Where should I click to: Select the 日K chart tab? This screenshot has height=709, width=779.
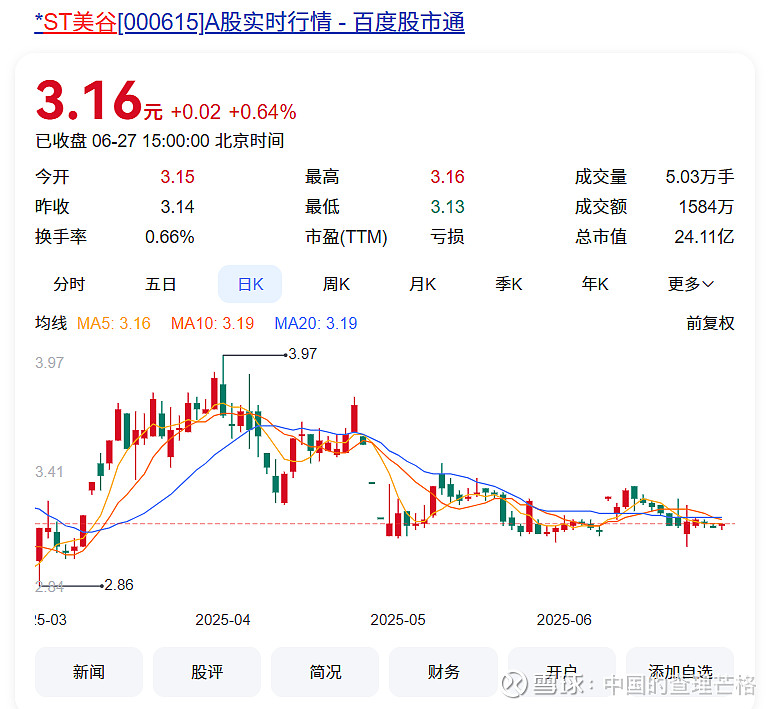(250, 284)
